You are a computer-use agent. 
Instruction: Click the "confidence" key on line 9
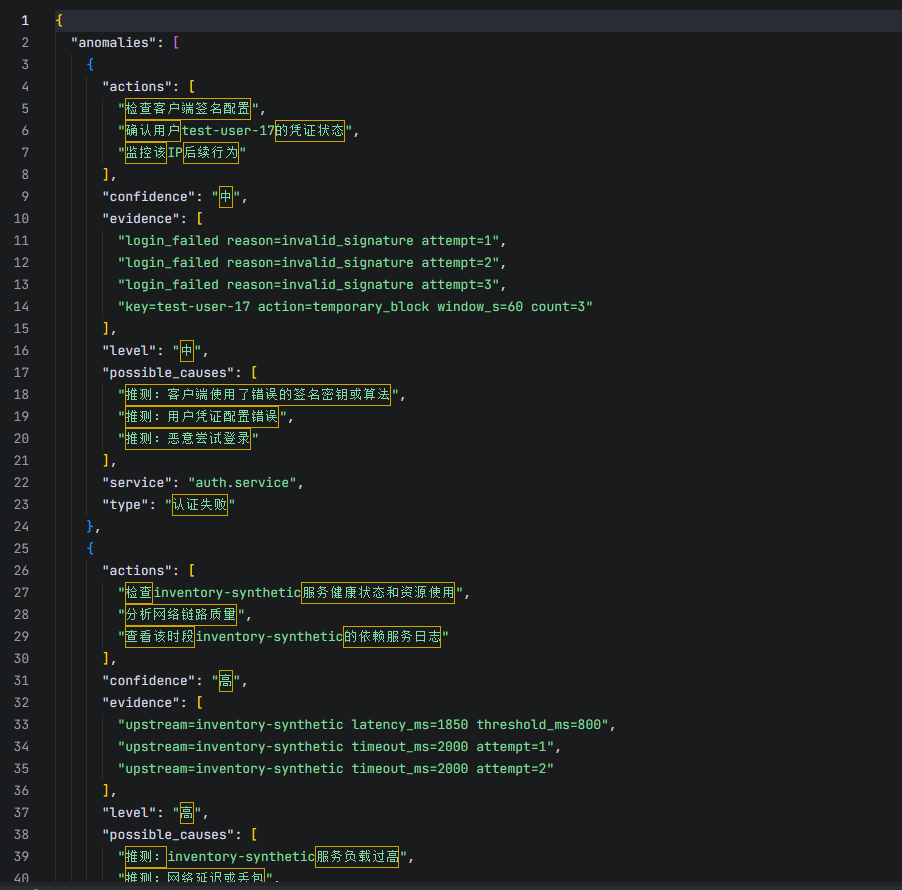pyautogui.click(x=148, y=197)
